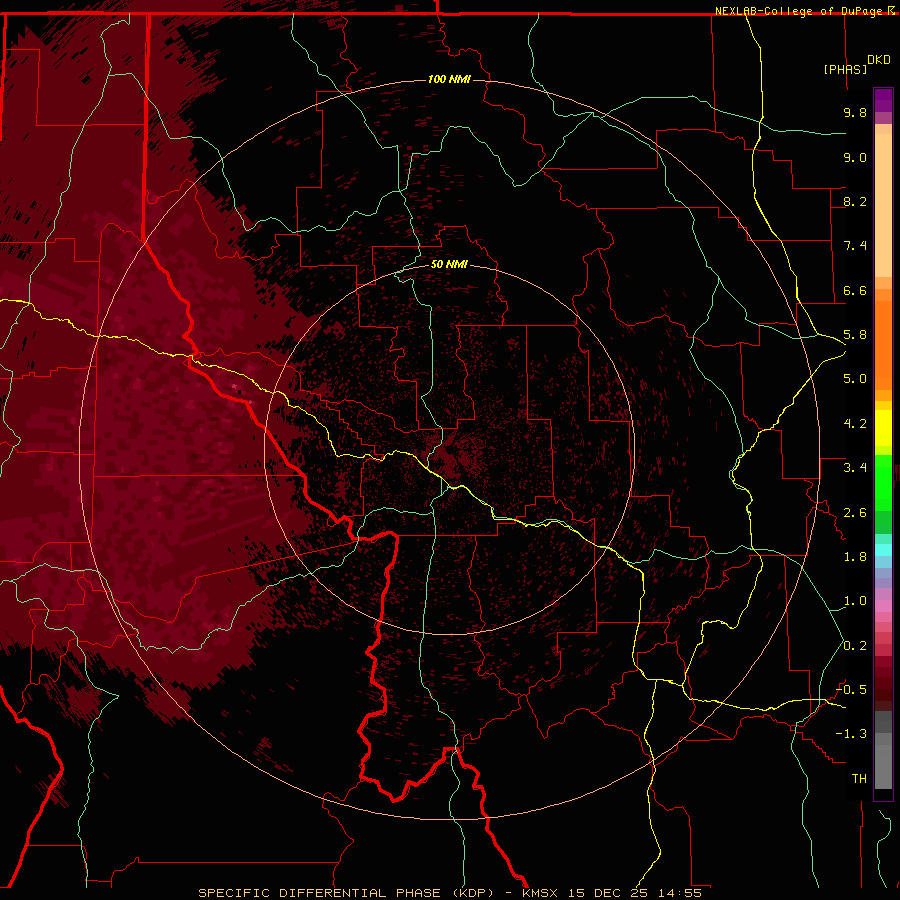Click the yellow segment of color bar
Image resolution: width=900 pixels, height=900 pixels.
pos(883,428)
